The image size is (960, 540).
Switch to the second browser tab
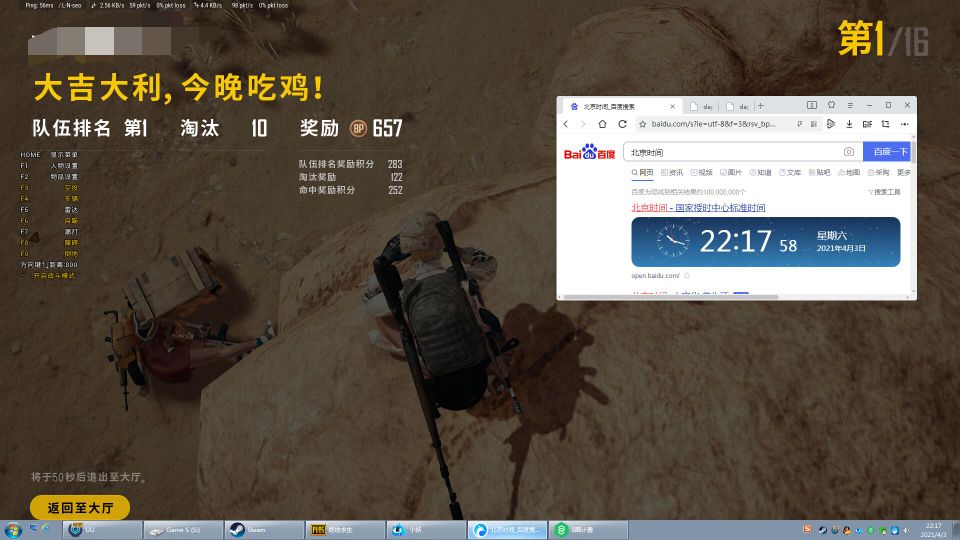pos(702,107)
